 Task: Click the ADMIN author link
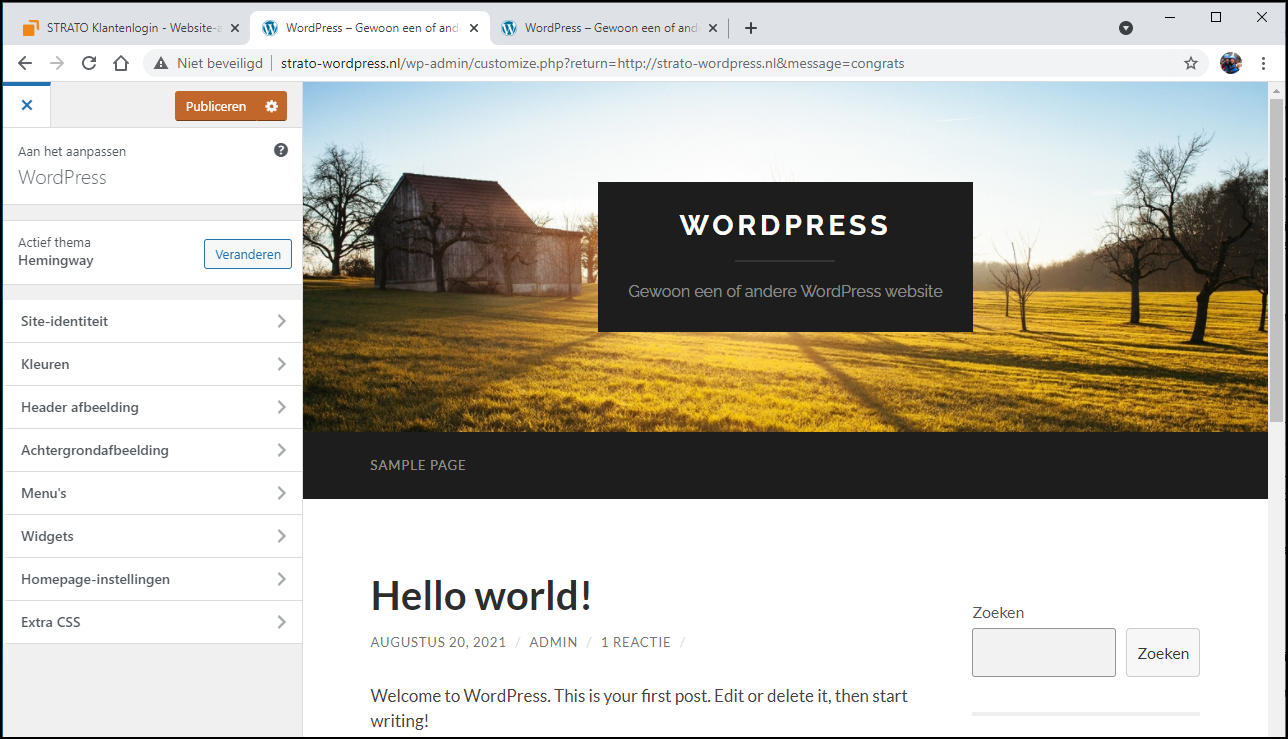click(553, 642)
